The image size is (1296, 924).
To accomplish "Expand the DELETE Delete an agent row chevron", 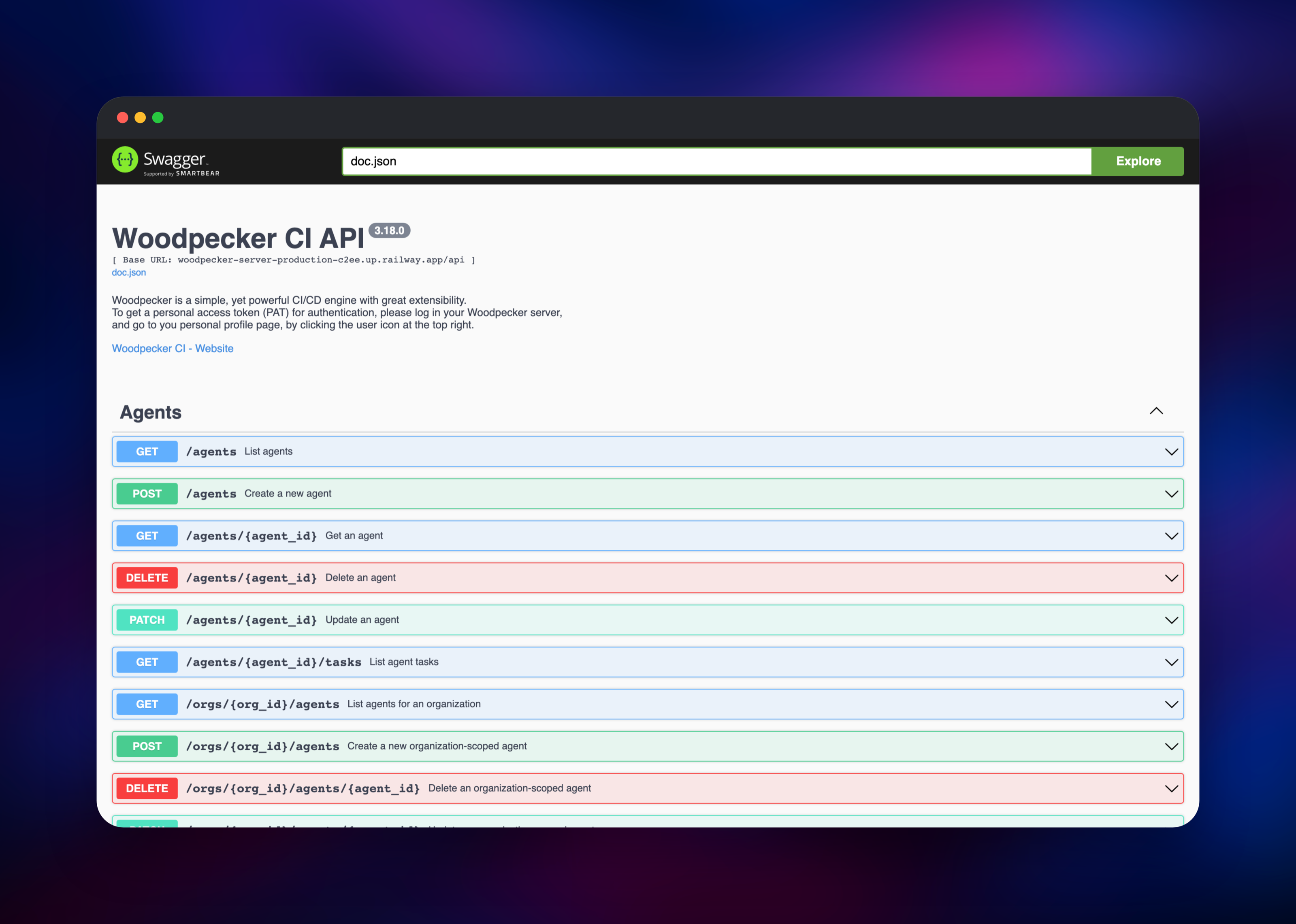I will point(1171,578).
